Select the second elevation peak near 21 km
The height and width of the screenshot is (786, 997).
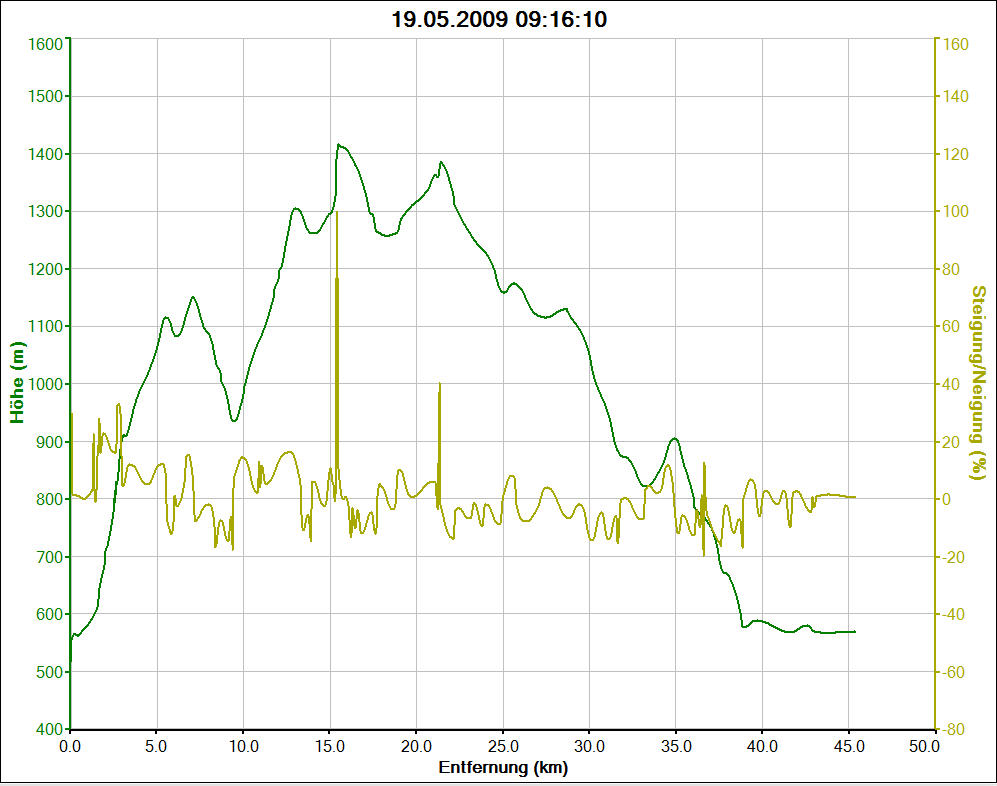click(440, 162)
